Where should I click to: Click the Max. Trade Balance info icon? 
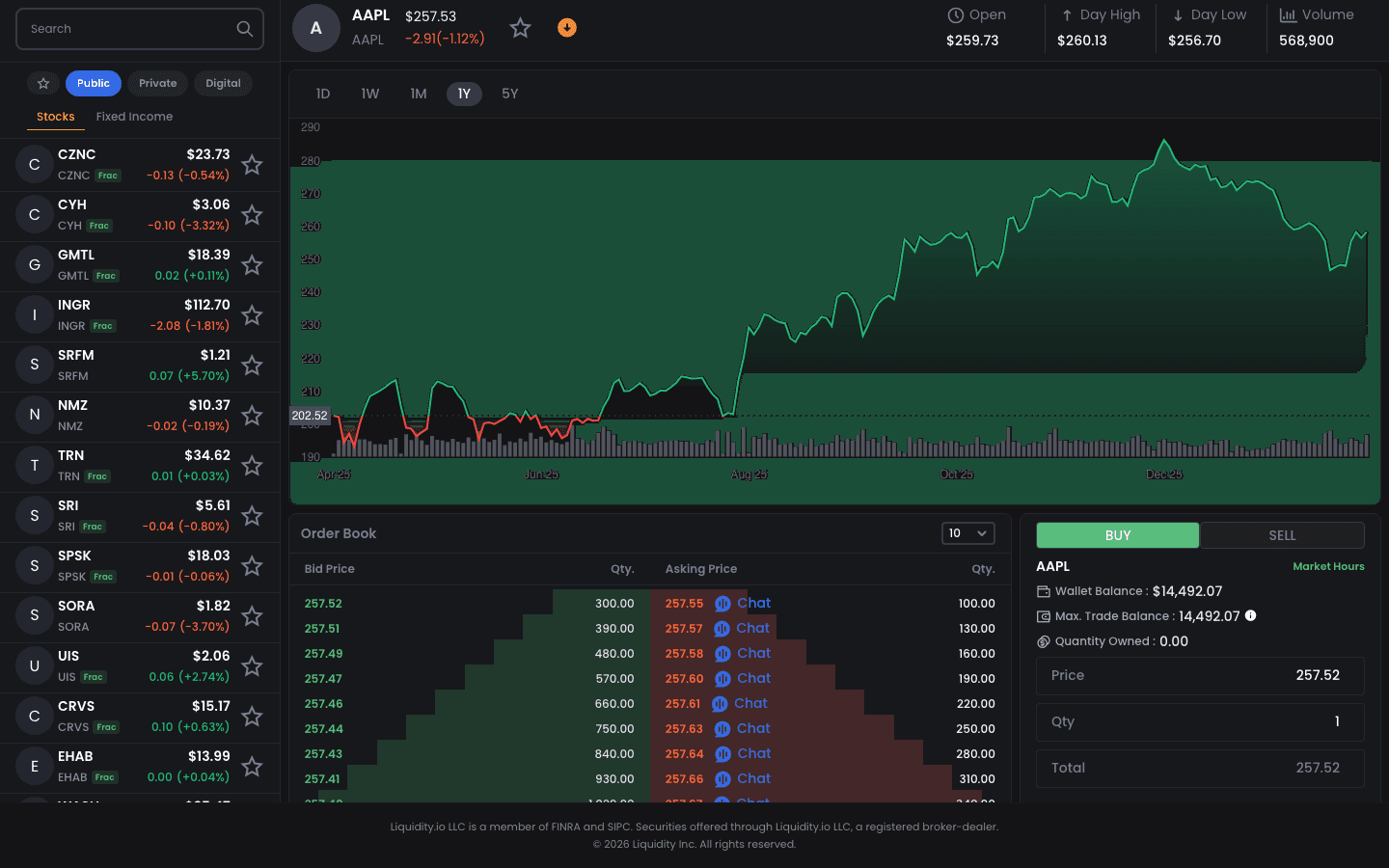coord(1251,615)
